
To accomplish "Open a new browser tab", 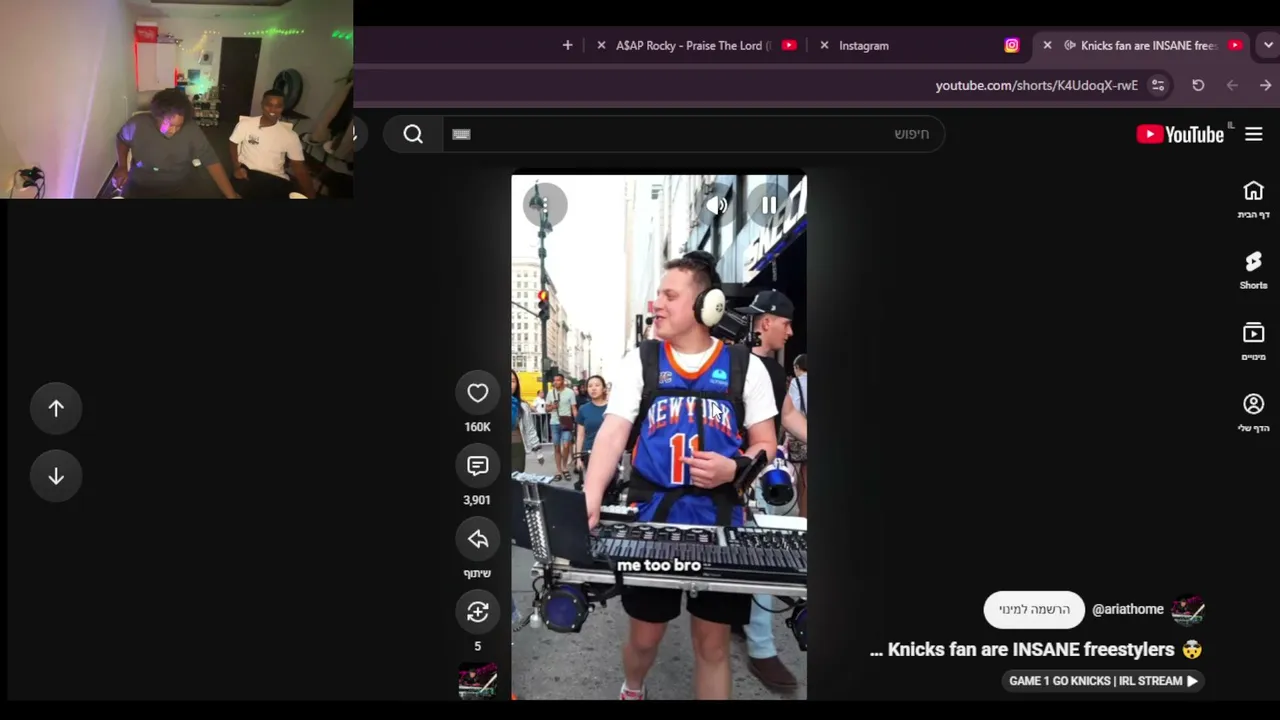I will pyautogui.click(x=567, y=45).
